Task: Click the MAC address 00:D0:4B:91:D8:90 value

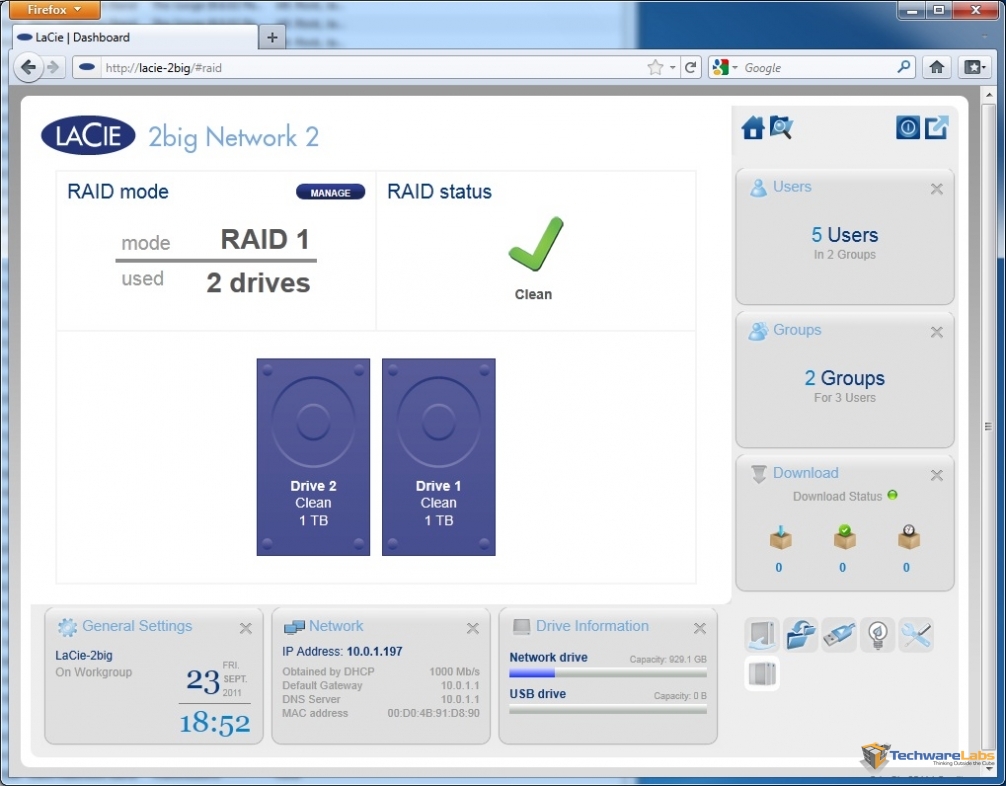Action: coord(433,713)
